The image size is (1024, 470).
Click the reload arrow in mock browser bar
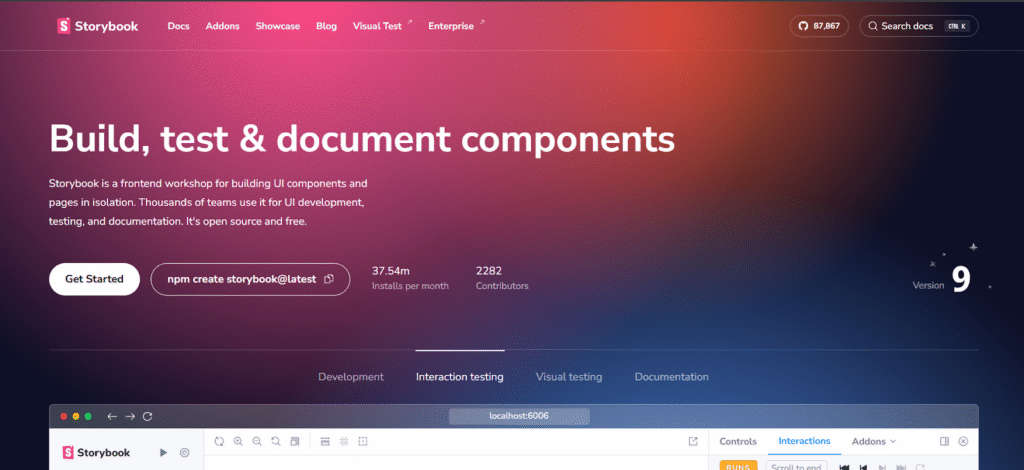[148, 416]
